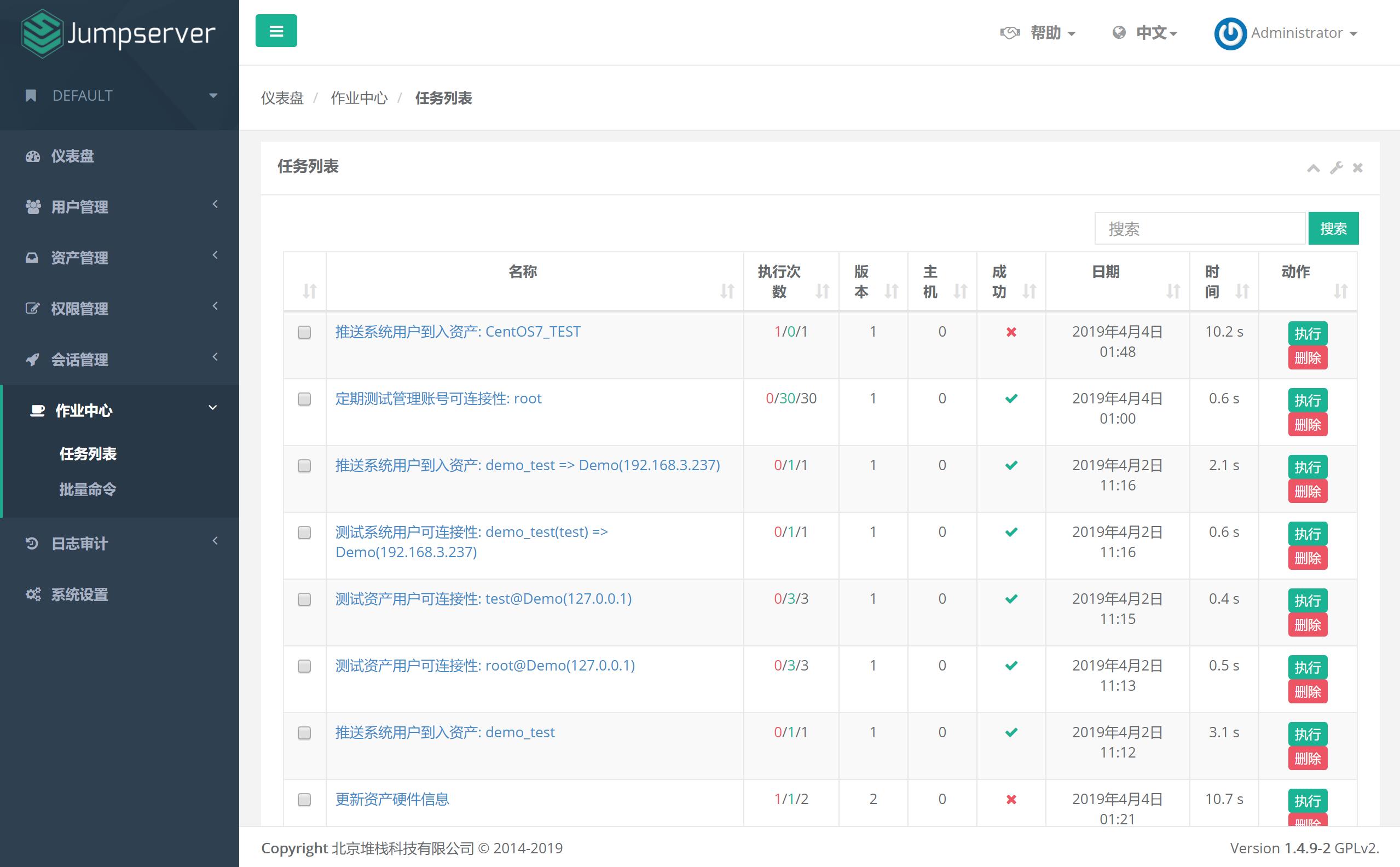Screen dimensions: 1400x867
Task: Collapse panel using the up chevron icon
Action: (x=1314, y=168)
